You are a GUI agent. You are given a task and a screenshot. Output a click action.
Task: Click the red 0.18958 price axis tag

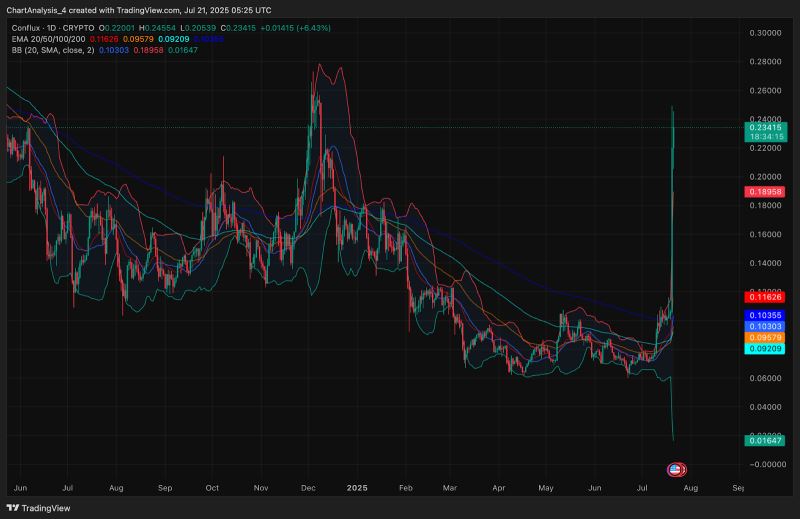click(x=765, y=191)
